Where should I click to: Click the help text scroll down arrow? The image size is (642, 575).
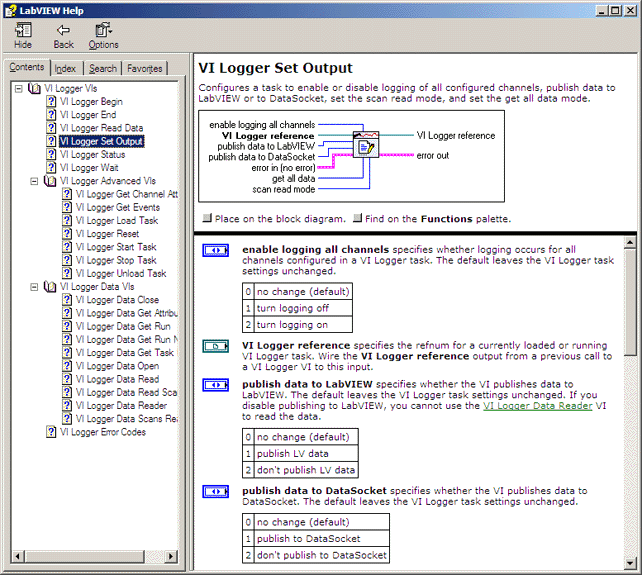coord(630,564)
